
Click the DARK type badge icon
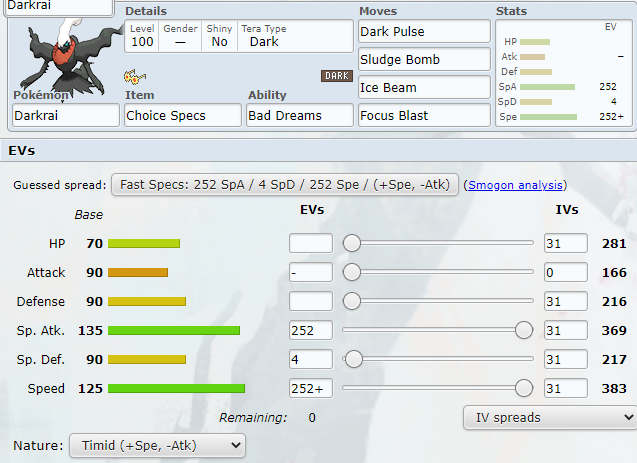tap(337, 76)
